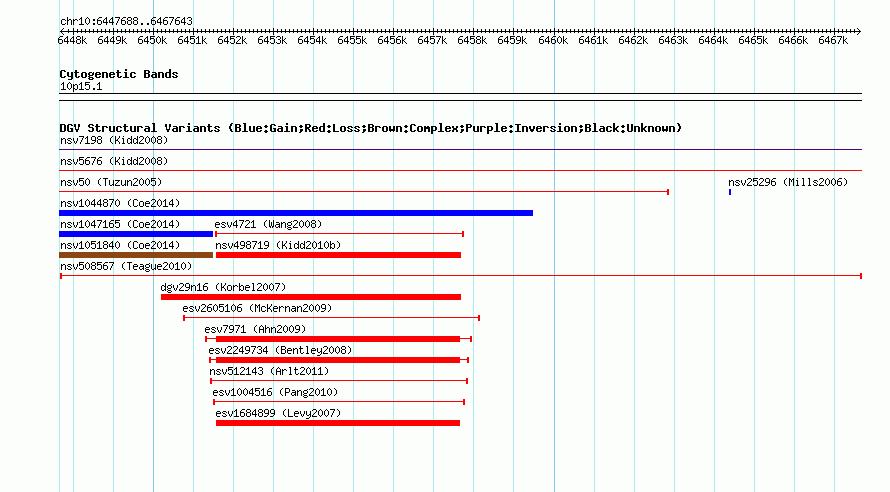Click the small blue nsv25296 gain marker
Image resolution: width=890 pixels, height=492 pixels.
point(730,192)
